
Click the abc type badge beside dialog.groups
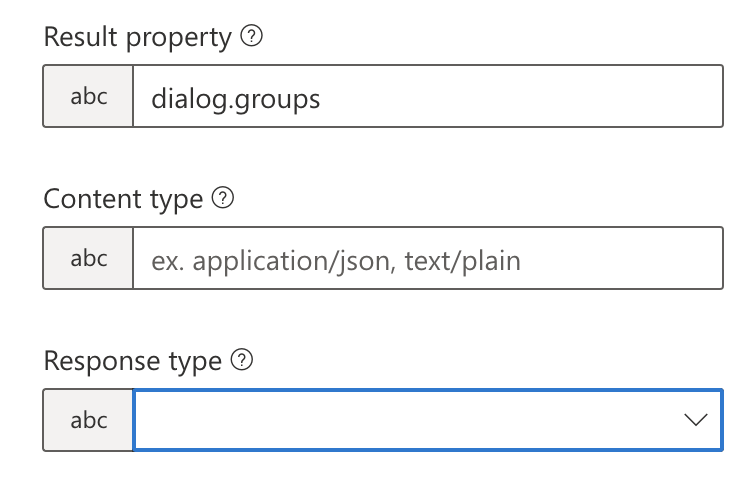click(88, 96)
